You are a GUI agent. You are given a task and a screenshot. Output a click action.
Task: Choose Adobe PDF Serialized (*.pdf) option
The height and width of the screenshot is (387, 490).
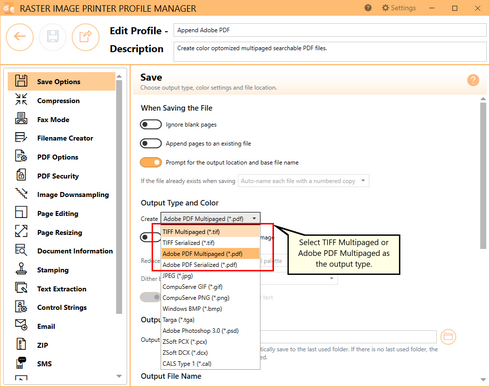(210, 265)
